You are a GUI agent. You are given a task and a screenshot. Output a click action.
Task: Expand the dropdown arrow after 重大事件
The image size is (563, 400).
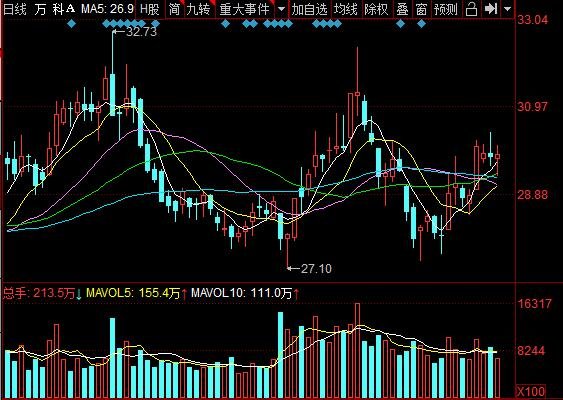coord(282,9)
